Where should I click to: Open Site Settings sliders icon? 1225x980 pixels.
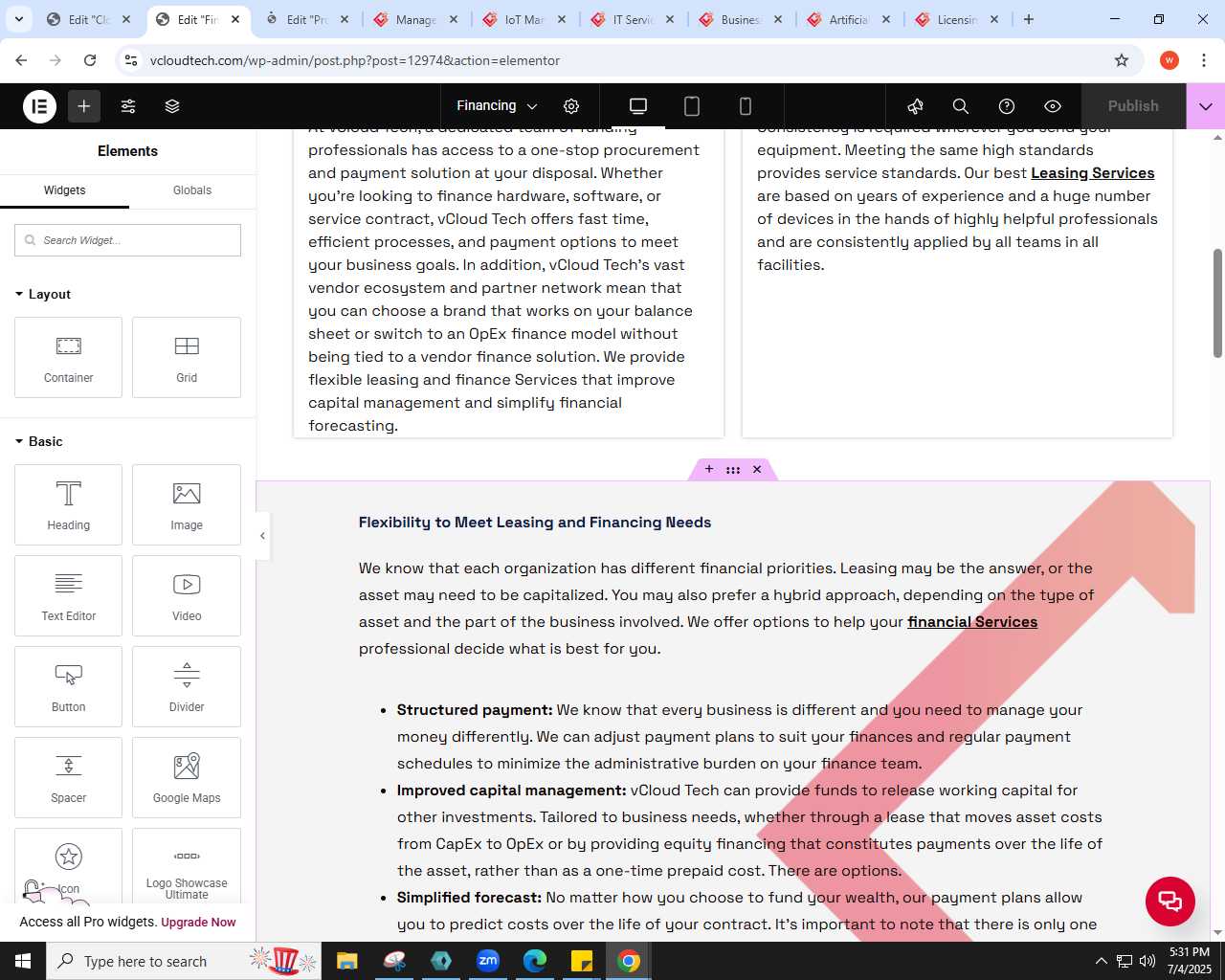coord(128,106)
